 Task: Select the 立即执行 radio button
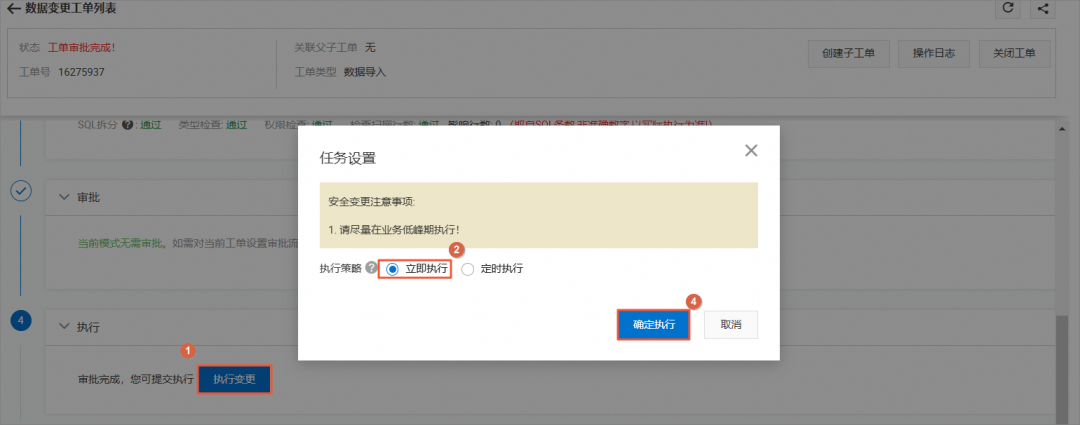click(393, 269)
